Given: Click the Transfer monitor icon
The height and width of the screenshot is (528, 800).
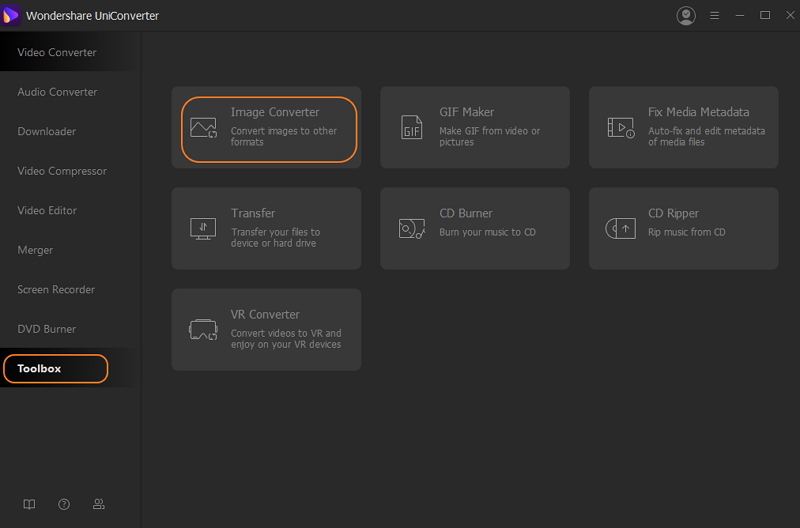Looking at the screenshot, I should point(203,229).
